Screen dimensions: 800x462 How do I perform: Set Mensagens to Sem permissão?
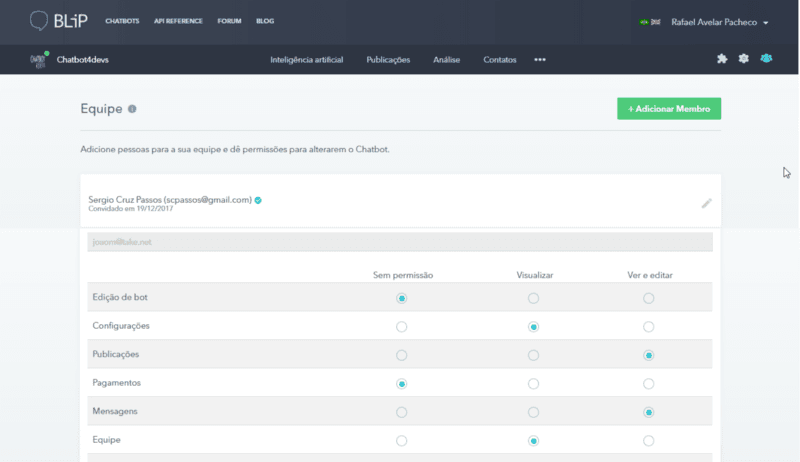pyautogui.click(x=402, y=412)
